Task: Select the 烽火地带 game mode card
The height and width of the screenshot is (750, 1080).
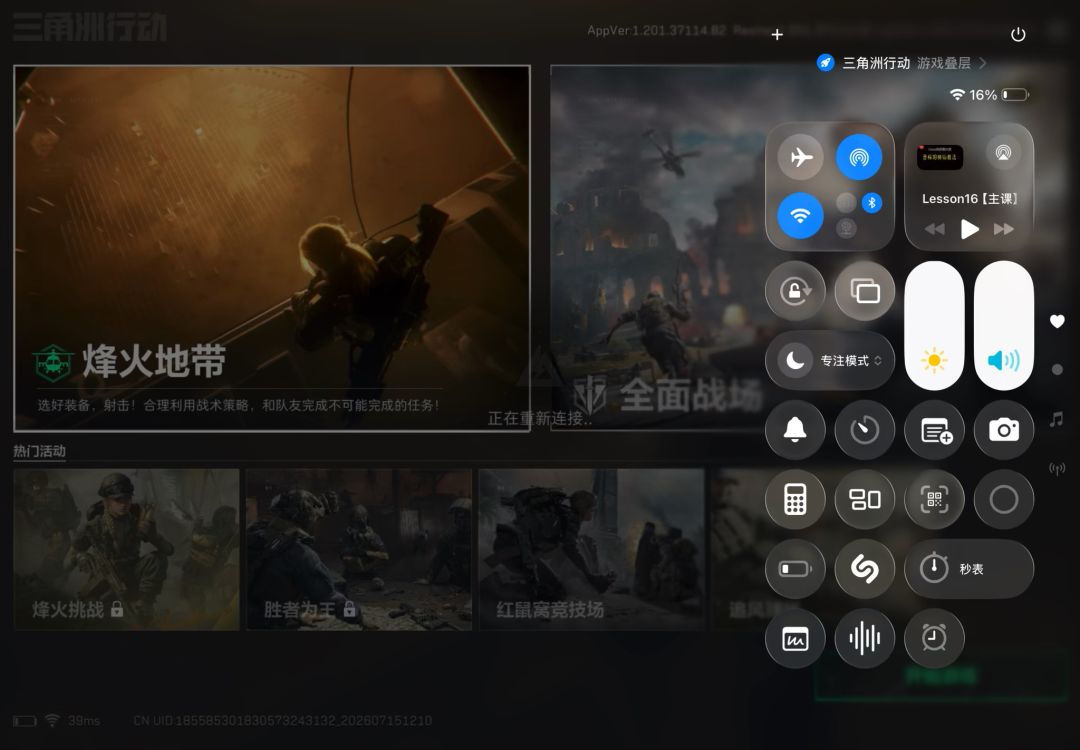Action: pyautogui.click(x=272, y=249)
